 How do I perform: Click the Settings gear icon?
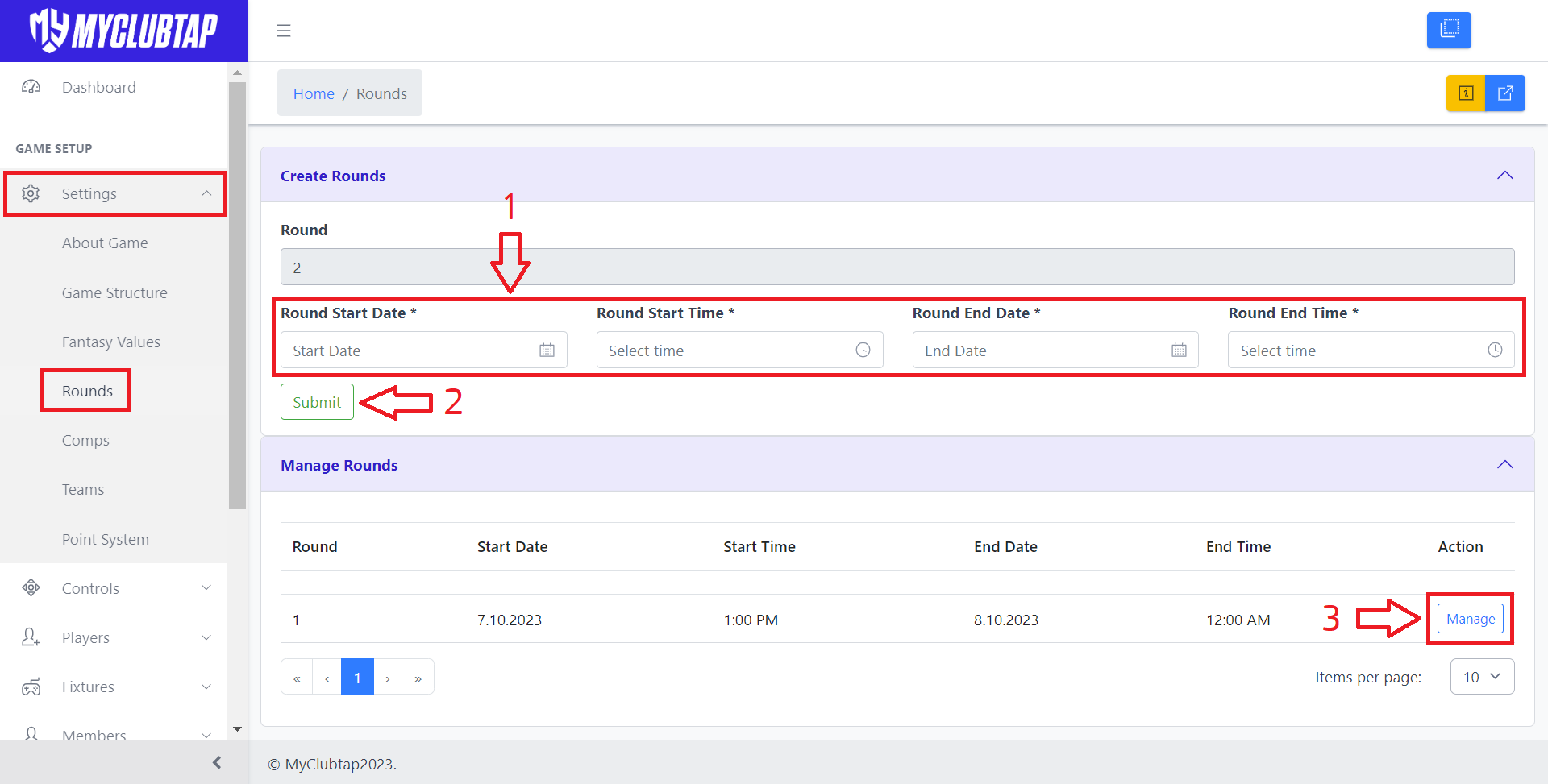tap(31, 193)
